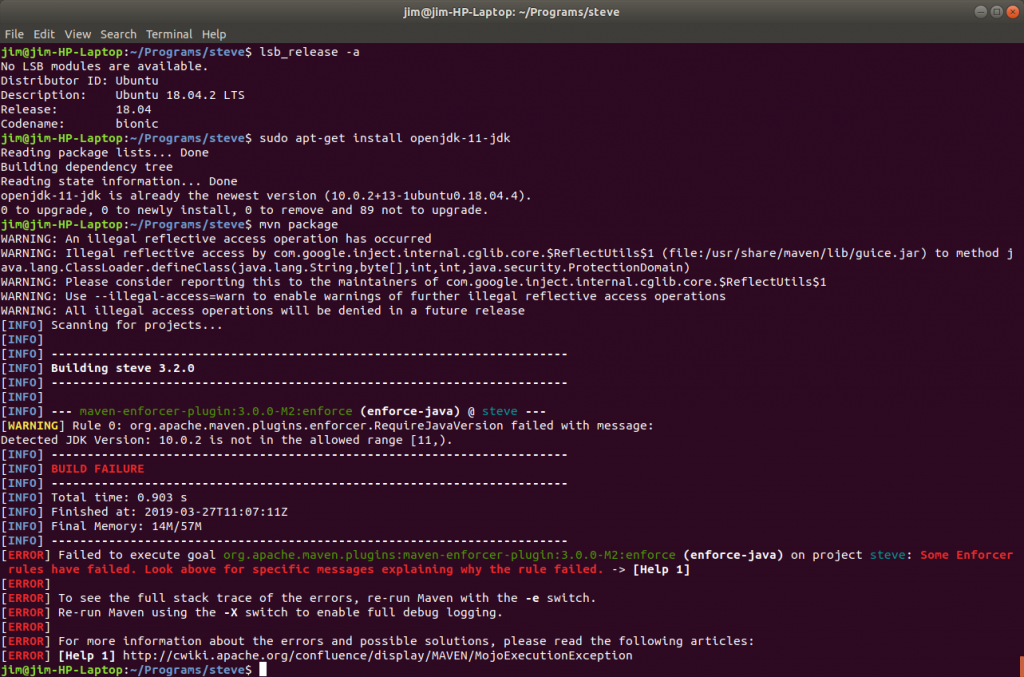Click the final empty shell prompt cursor

263,670
